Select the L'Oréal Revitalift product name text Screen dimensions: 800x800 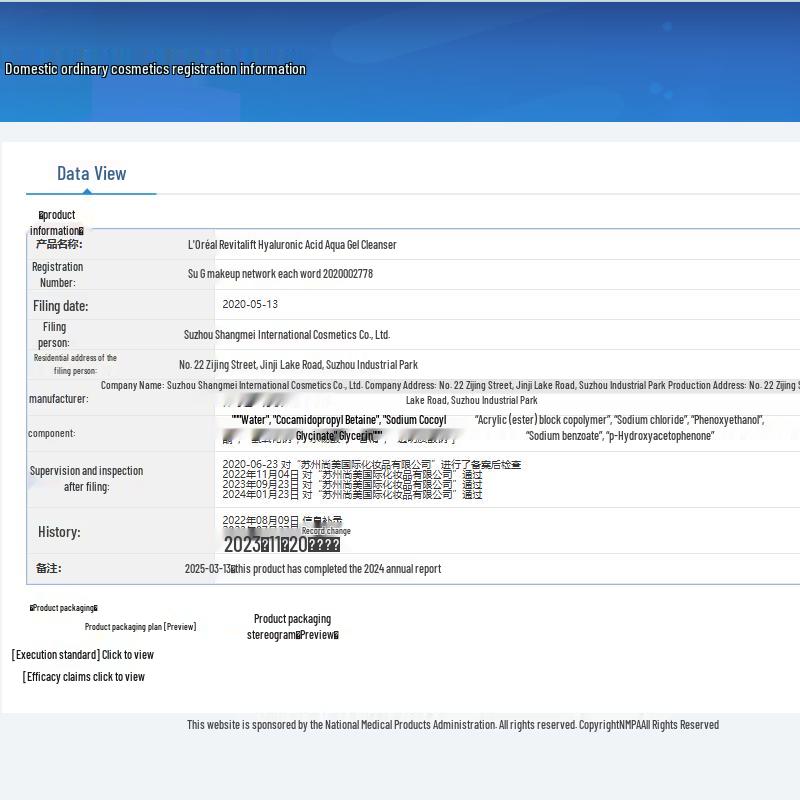292,245
